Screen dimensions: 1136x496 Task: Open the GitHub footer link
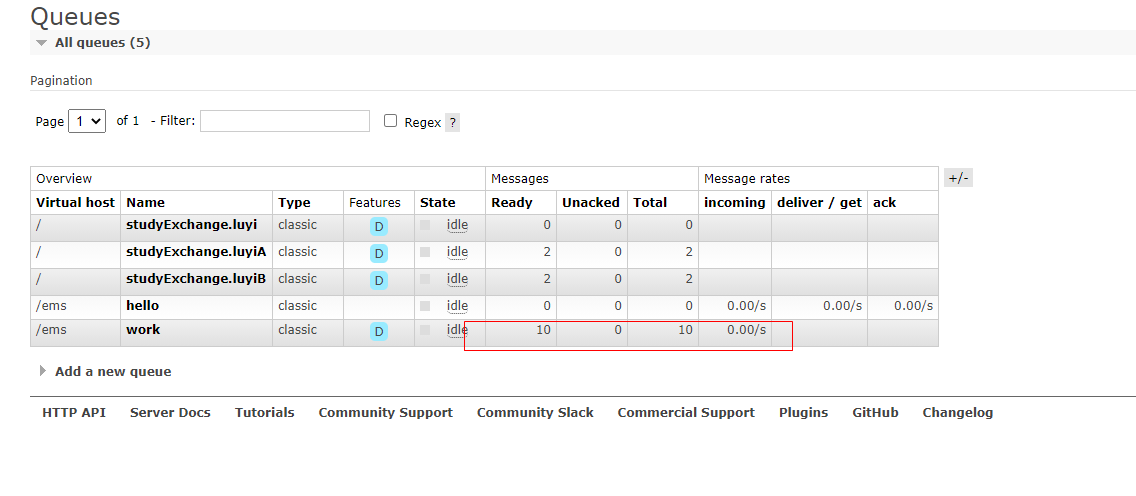[x=875, y=413]
